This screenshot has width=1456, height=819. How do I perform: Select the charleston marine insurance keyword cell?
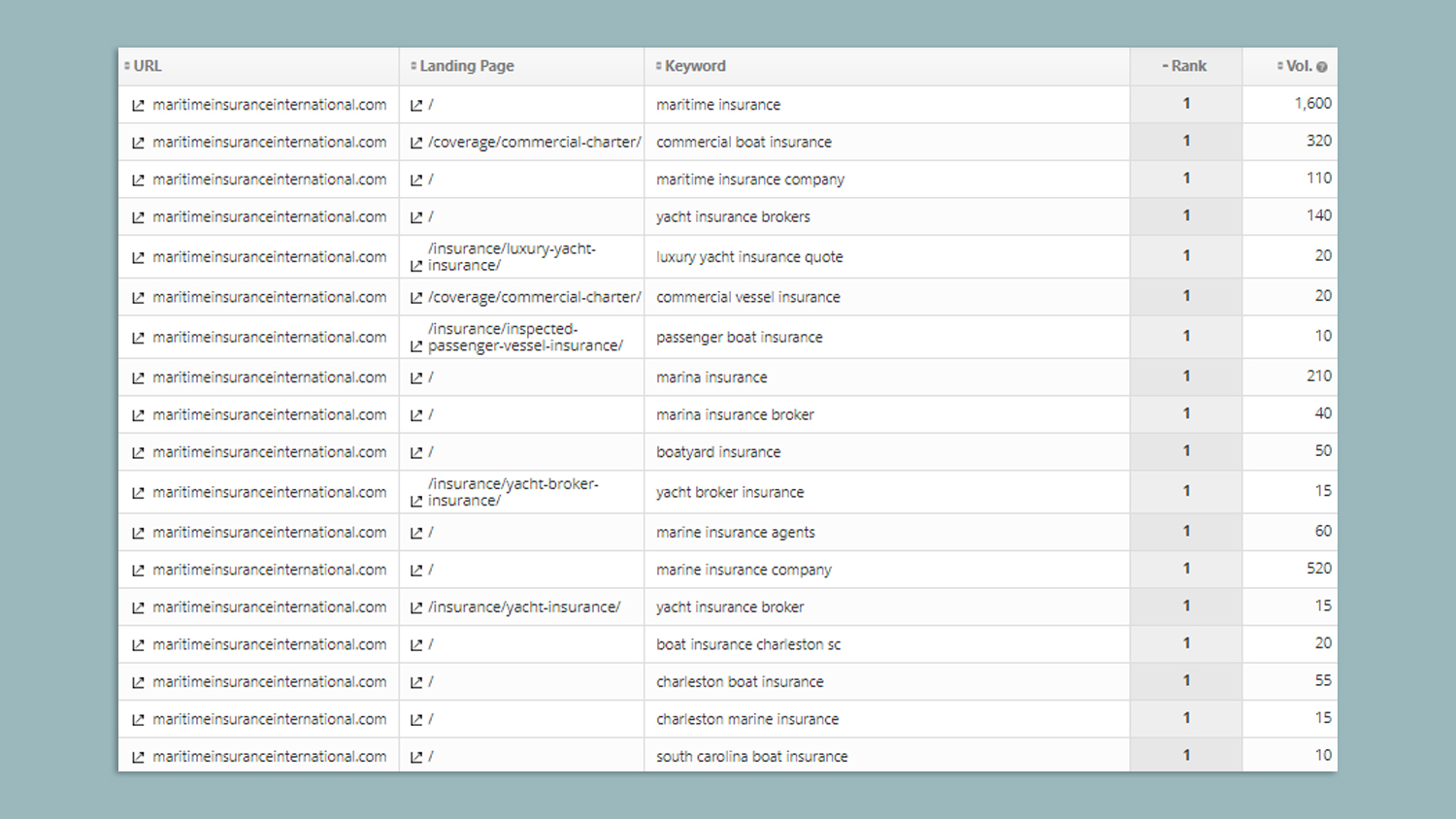(x=886, y=719)
